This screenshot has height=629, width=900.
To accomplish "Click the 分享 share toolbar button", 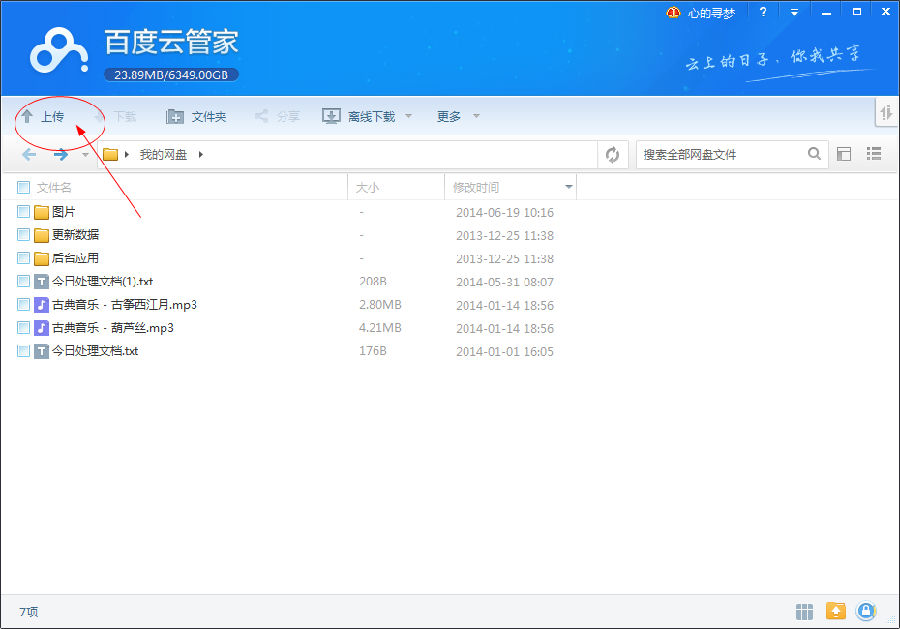I will [x=277, y=117].
